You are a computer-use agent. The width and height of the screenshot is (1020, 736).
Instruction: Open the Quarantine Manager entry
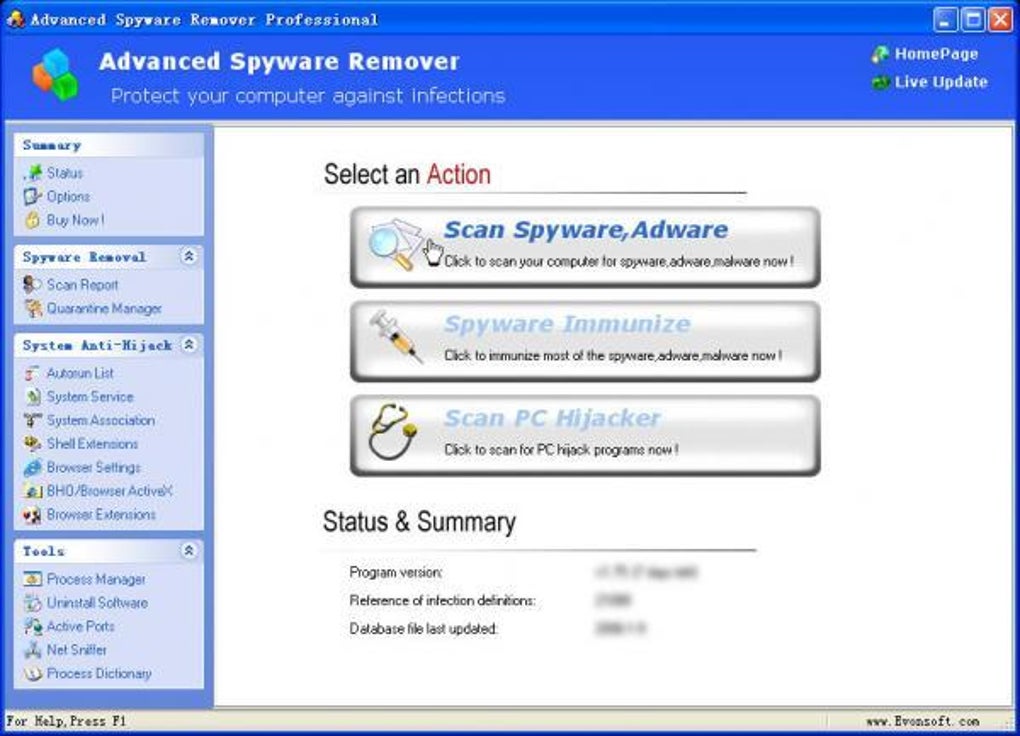point(104,308)
